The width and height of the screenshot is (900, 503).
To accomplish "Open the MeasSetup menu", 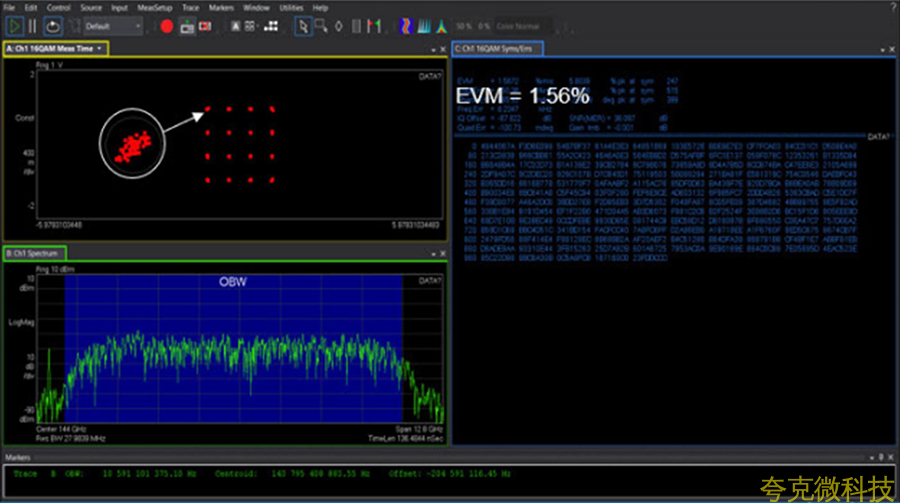I will tap(154, 7).
